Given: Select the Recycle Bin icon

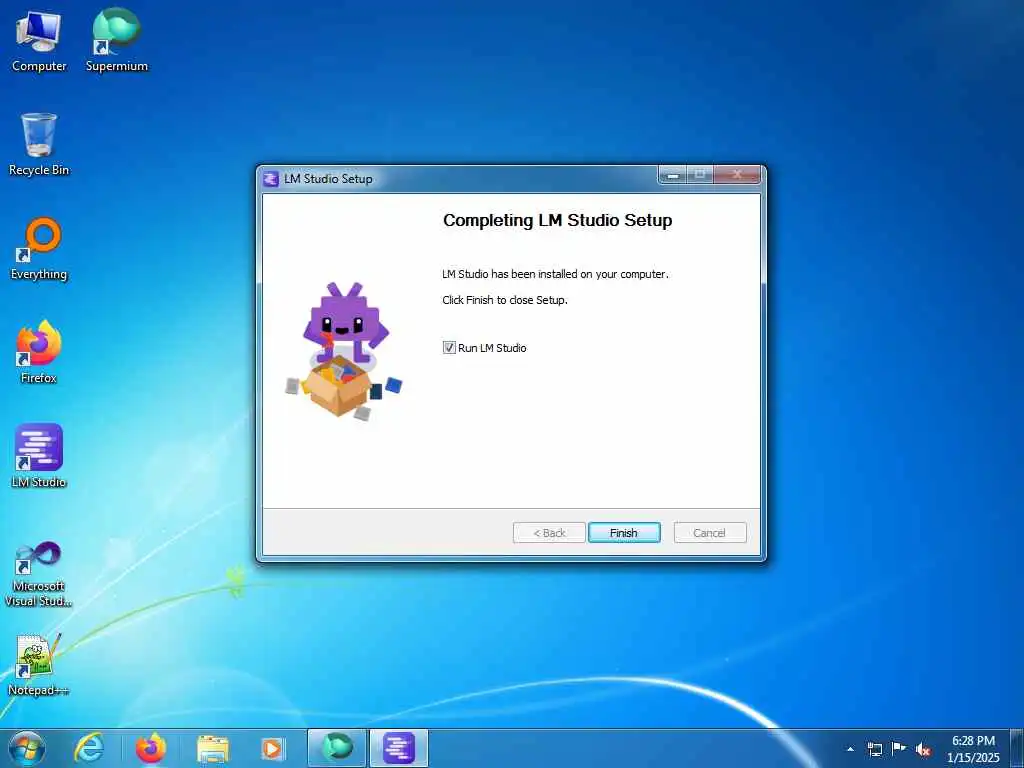Looking at the screenshot, I should click(x=39, y=144).
